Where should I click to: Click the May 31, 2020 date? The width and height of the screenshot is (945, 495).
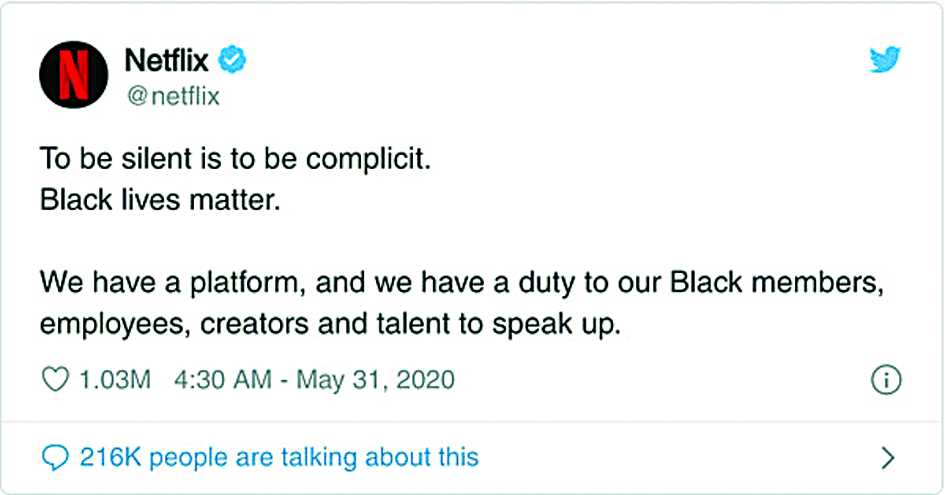pos(375,380)
